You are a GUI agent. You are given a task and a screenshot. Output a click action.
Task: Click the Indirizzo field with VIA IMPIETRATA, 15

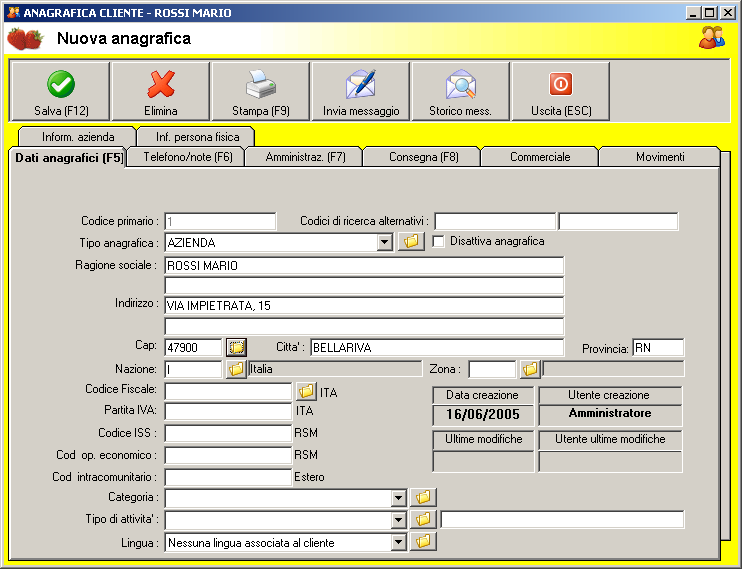364,305
